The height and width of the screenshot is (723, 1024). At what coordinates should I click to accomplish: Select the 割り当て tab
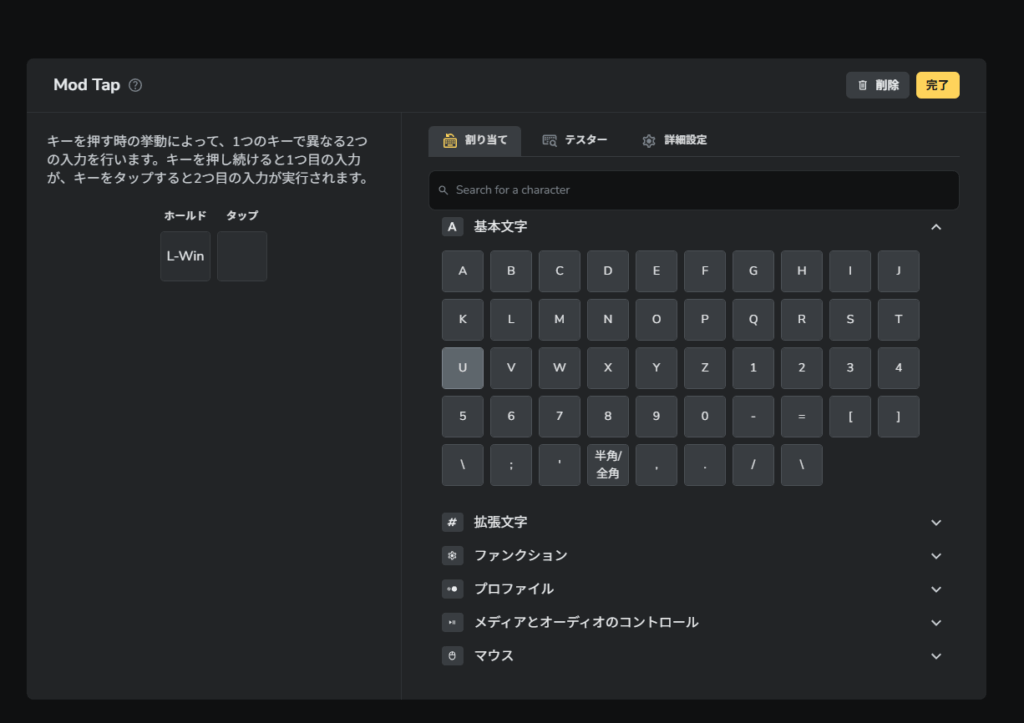pos(475,140)
